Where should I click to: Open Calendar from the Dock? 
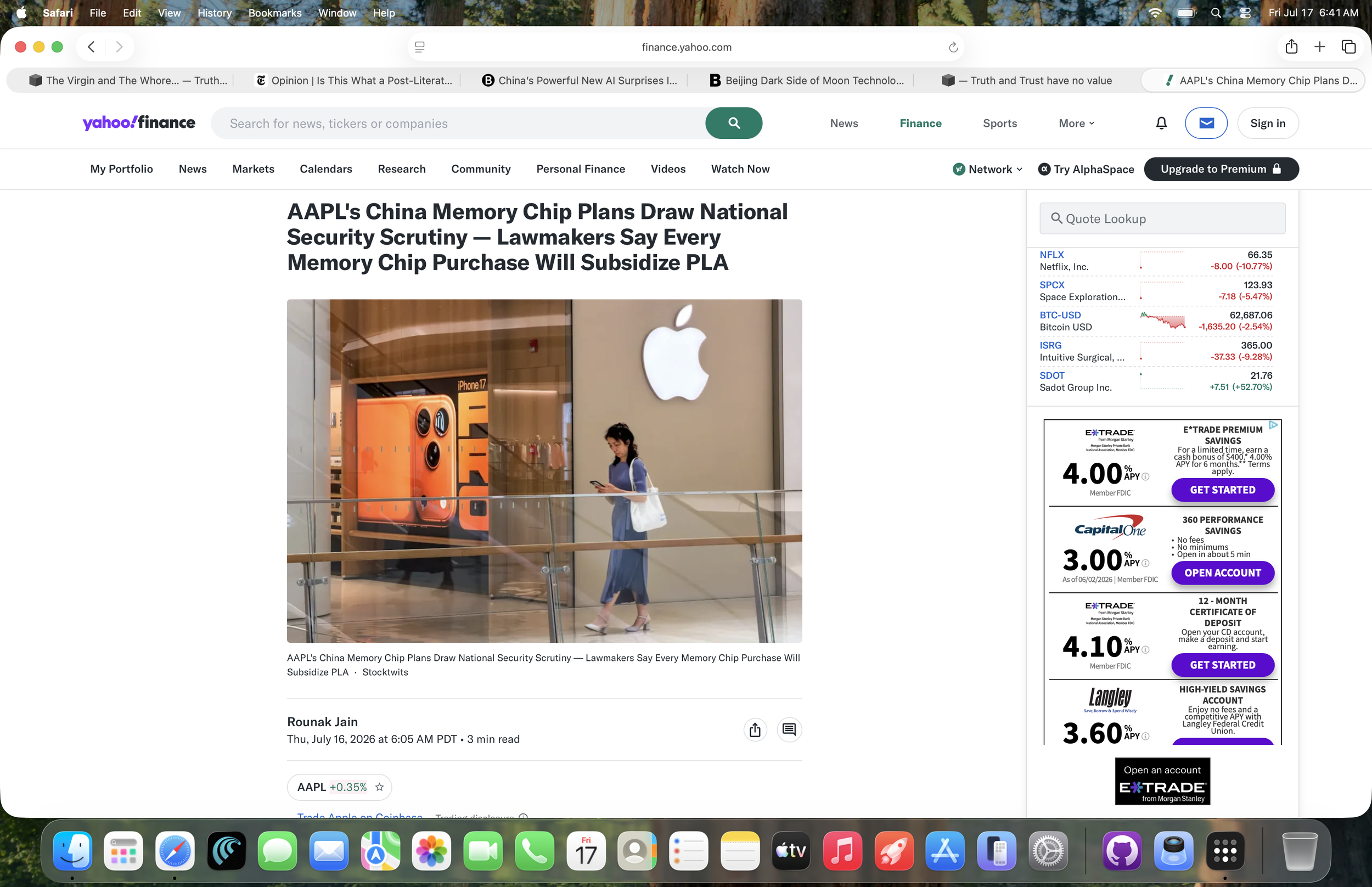(586, 851)
